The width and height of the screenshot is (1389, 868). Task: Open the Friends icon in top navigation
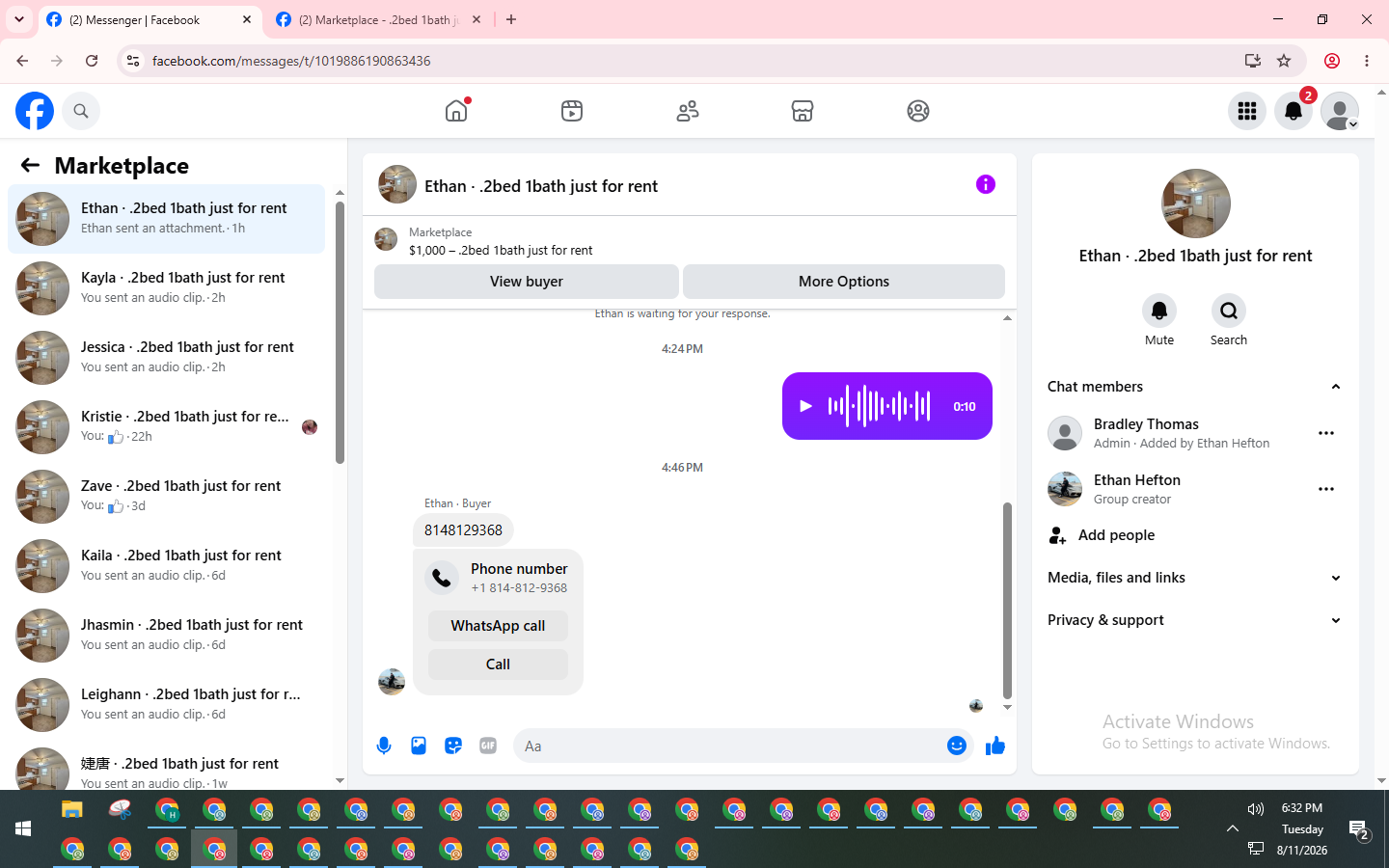click(x=688, y=111)
